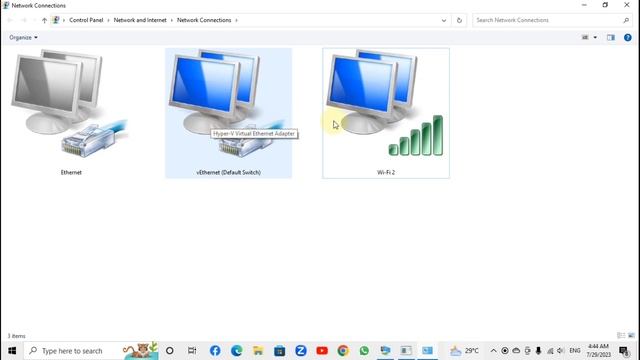Click the taskbar search box

[91, 351]
